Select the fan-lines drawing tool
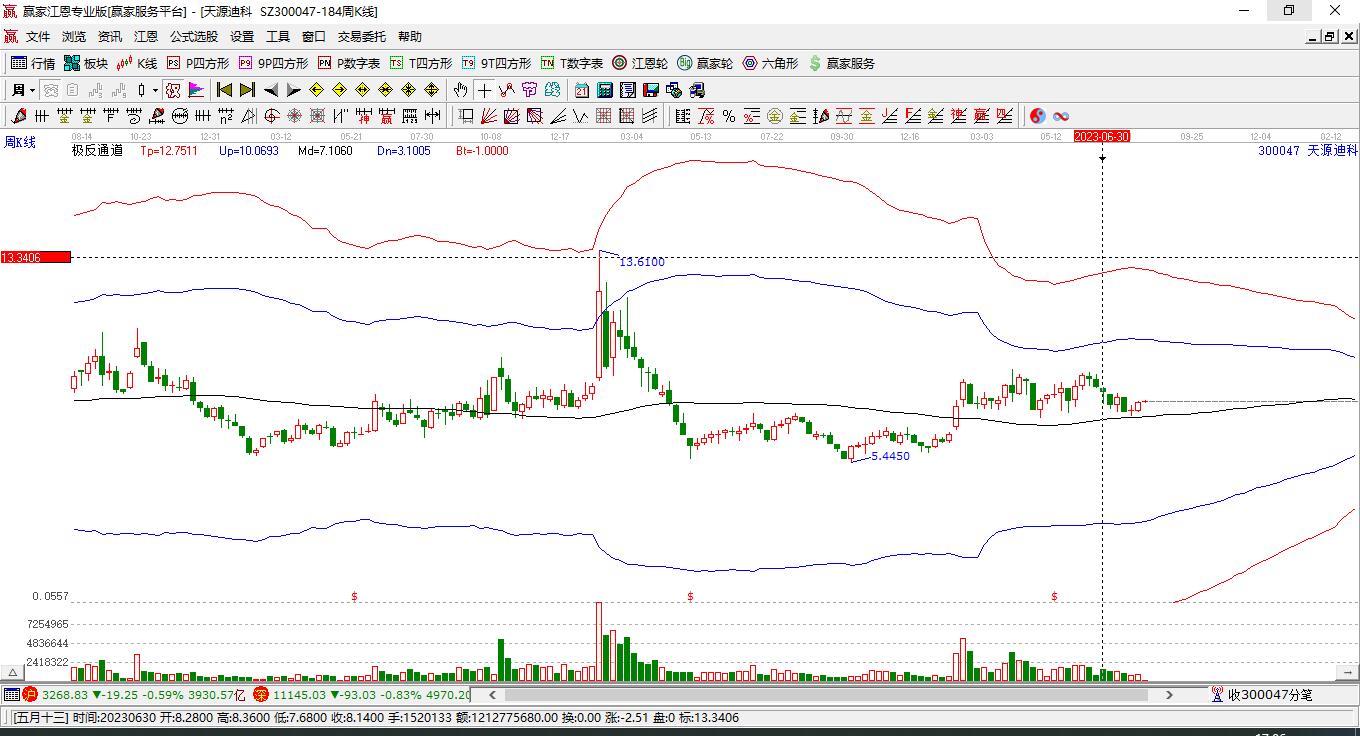Screen dimensions: 1360x736 click(x=489, y=116)
